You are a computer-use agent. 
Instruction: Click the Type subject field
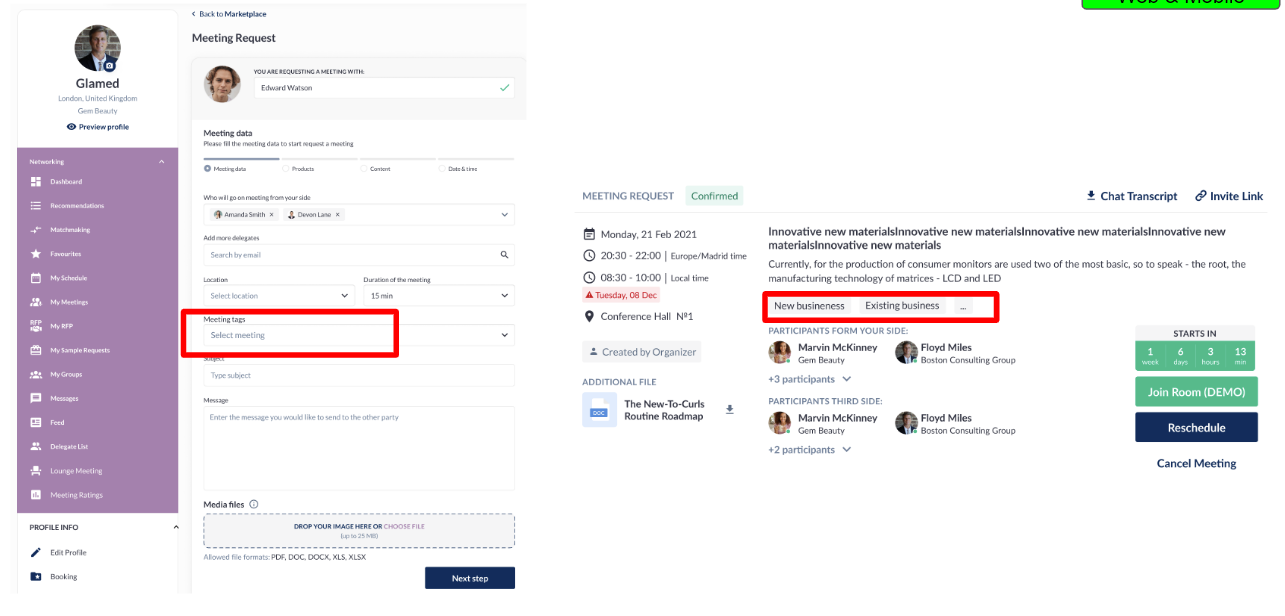coord(359,376)
